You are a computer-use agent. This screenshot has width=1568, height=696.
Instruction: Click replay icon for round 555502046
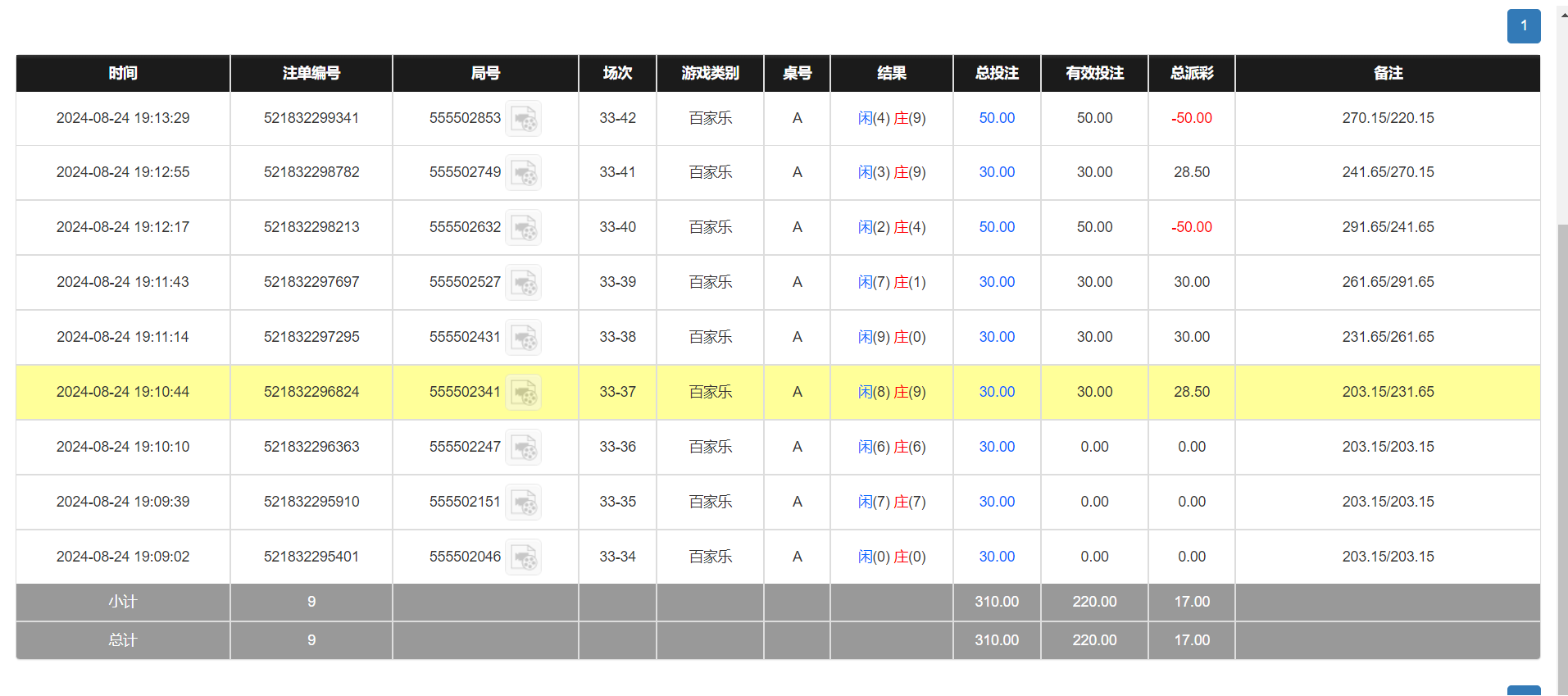(523, 557)
